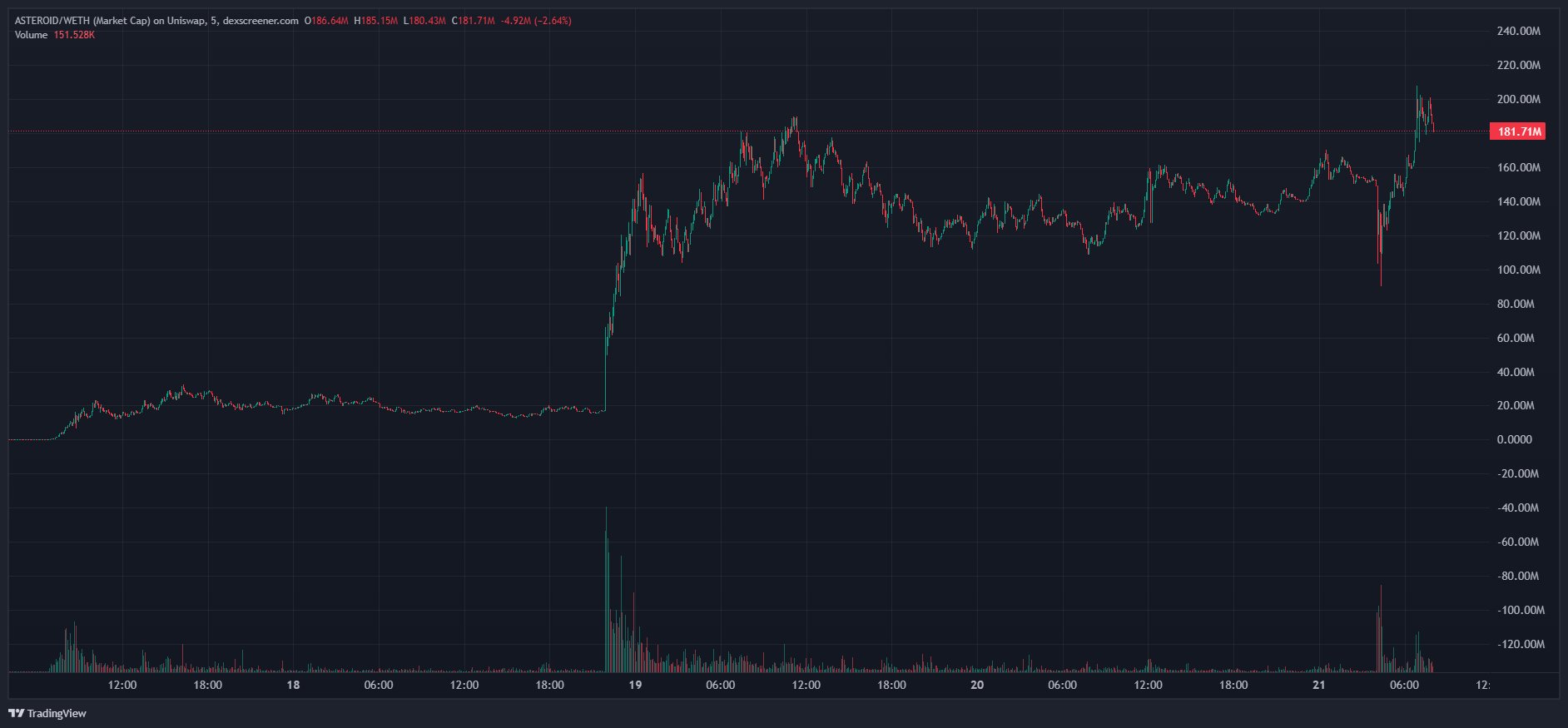Click the 60.00M price axis label
Viewport: 1568px width, 728px height.
coord(1516,338)
